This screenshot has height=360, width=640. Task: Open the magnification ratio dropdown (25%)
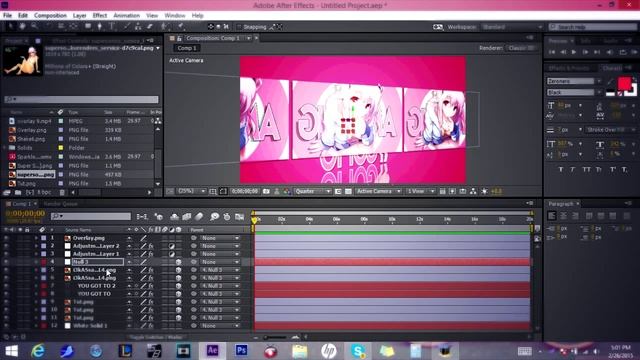click(191, 191)
